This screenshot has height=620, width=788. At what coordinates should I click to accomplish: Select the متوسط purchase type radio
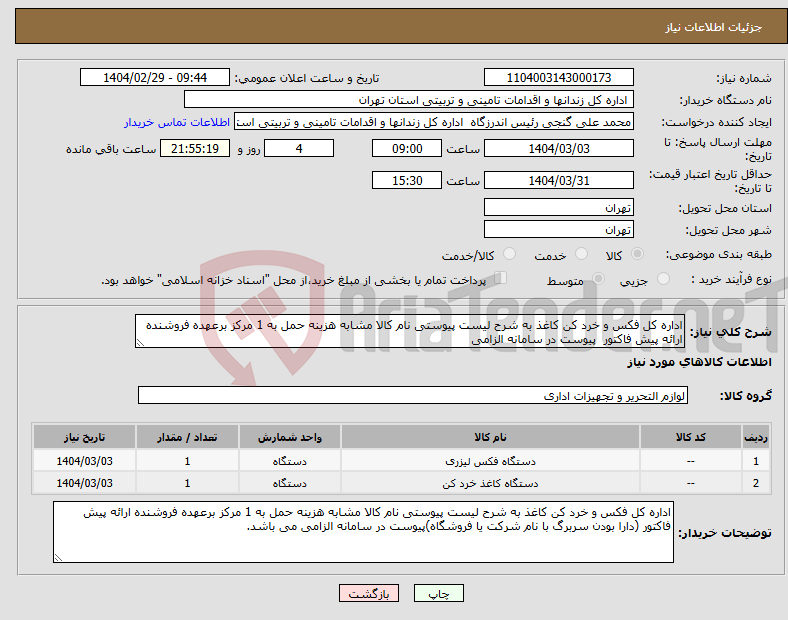(599, 279)
